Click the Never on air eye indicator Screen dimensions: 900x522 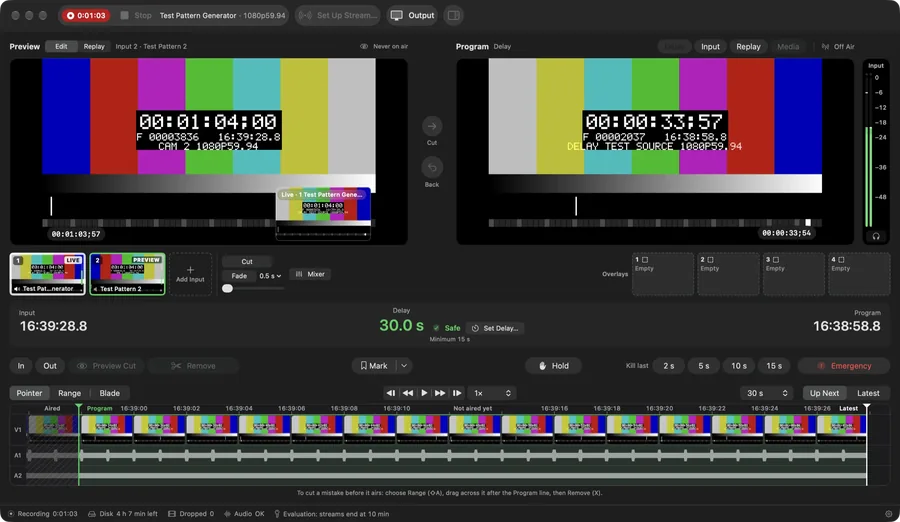pos(384,47)
